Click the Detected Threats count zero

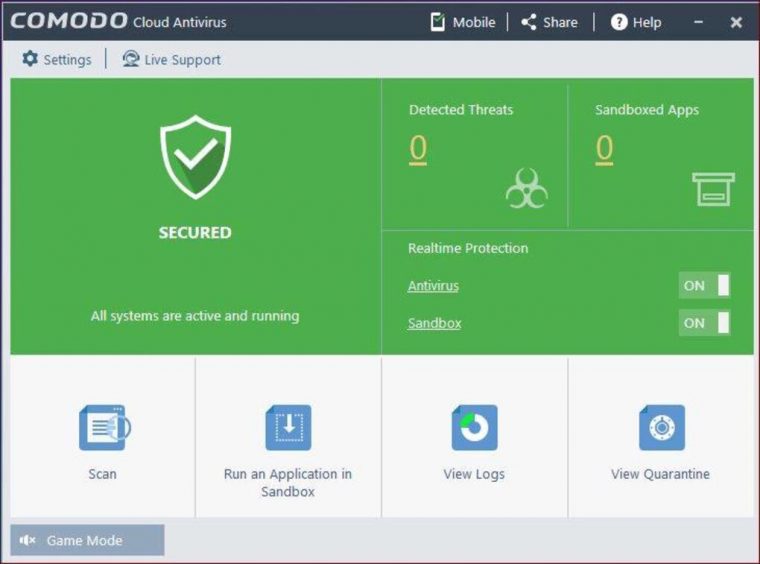pos(418,149)
